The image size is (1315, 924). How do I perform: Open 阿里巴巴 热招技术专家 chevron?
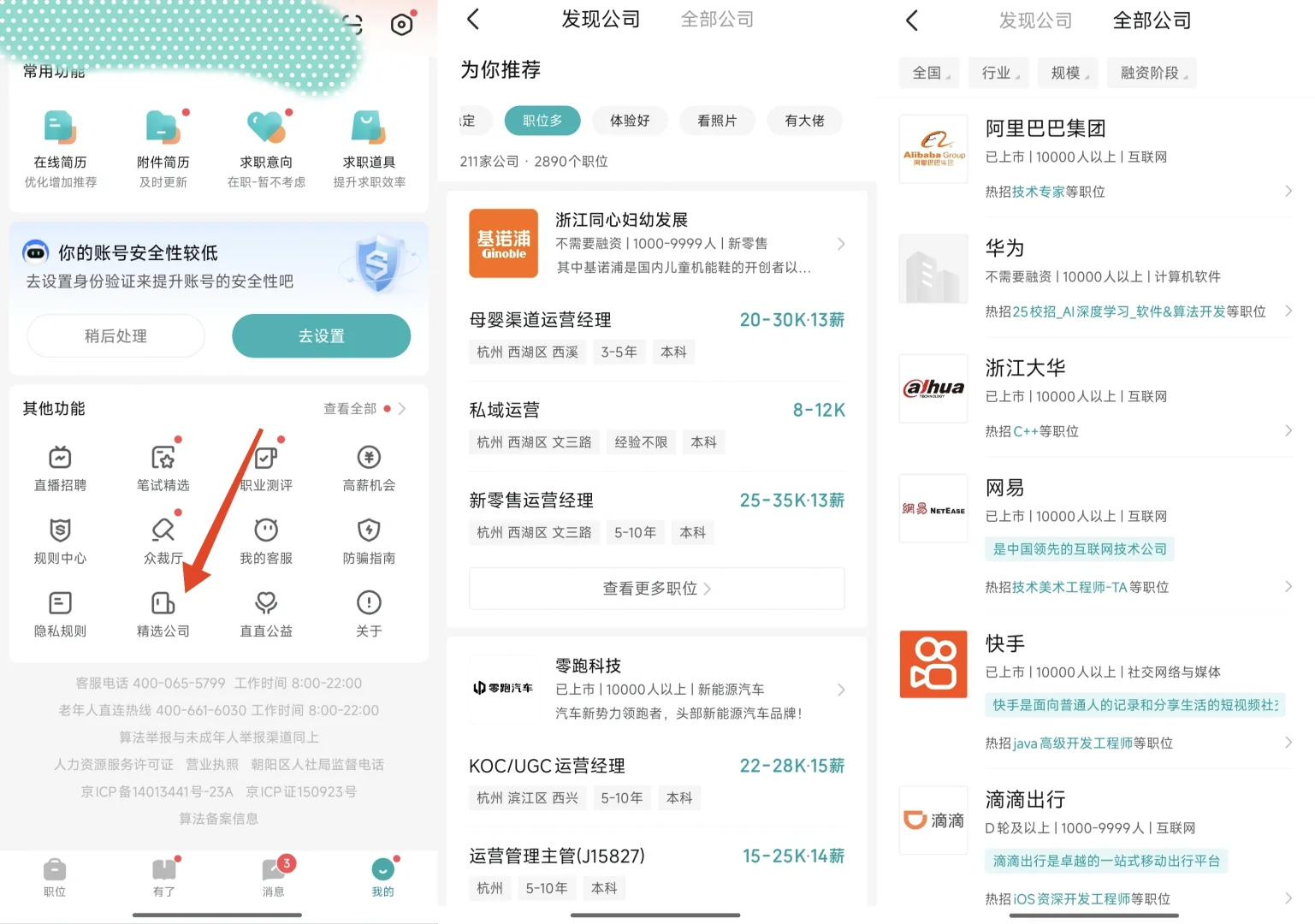point(1288,191)
